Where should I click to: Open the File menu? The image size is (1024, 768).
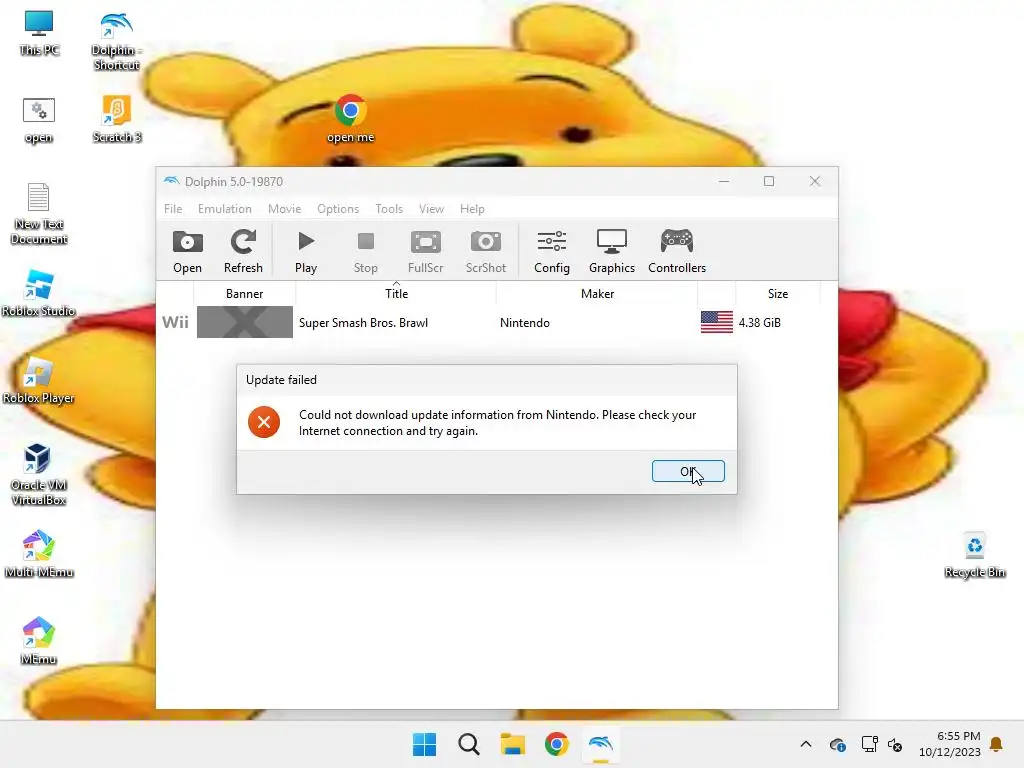pyautogui.click(x=173, y=209)
